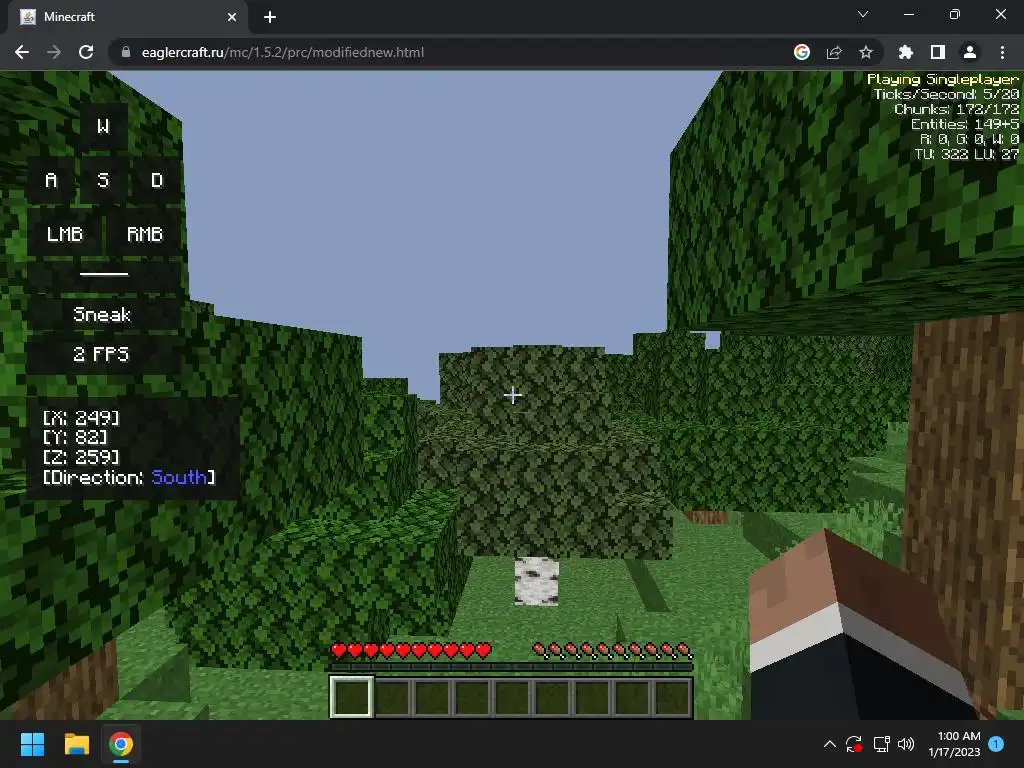Click the Playing Singleplayer text
The width and height of the screenshot is (1024, 768).
942,79
